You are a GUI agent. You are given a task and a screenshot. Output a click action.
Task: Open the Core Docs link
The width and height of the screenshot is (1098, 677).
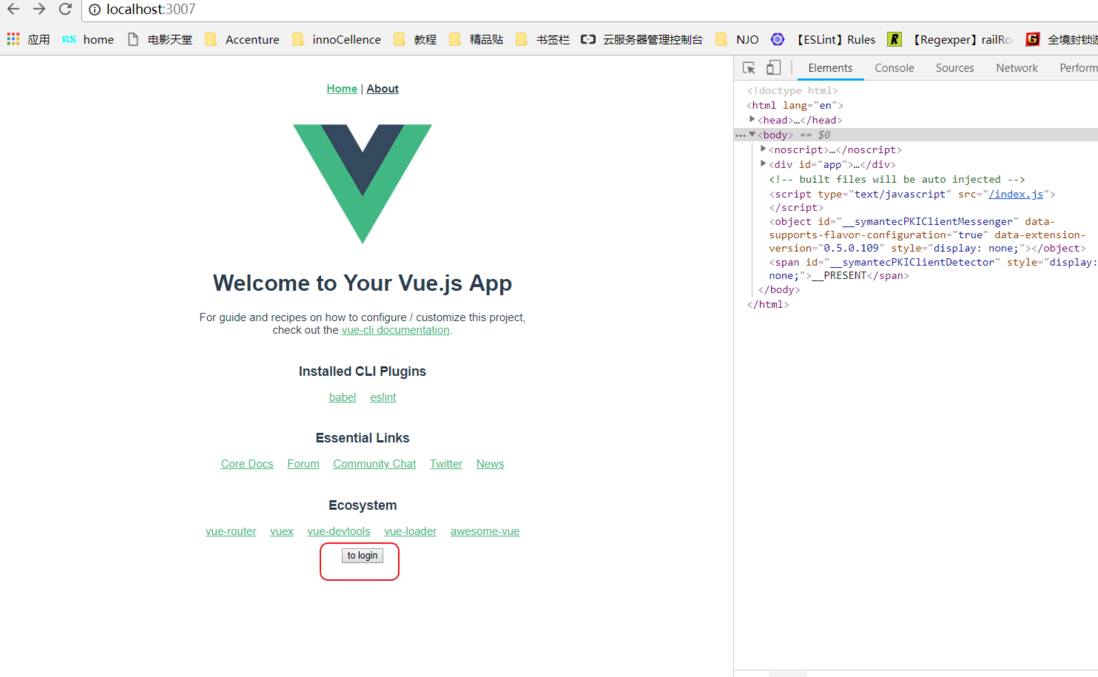pyautogui.click(x=247, y=463)
